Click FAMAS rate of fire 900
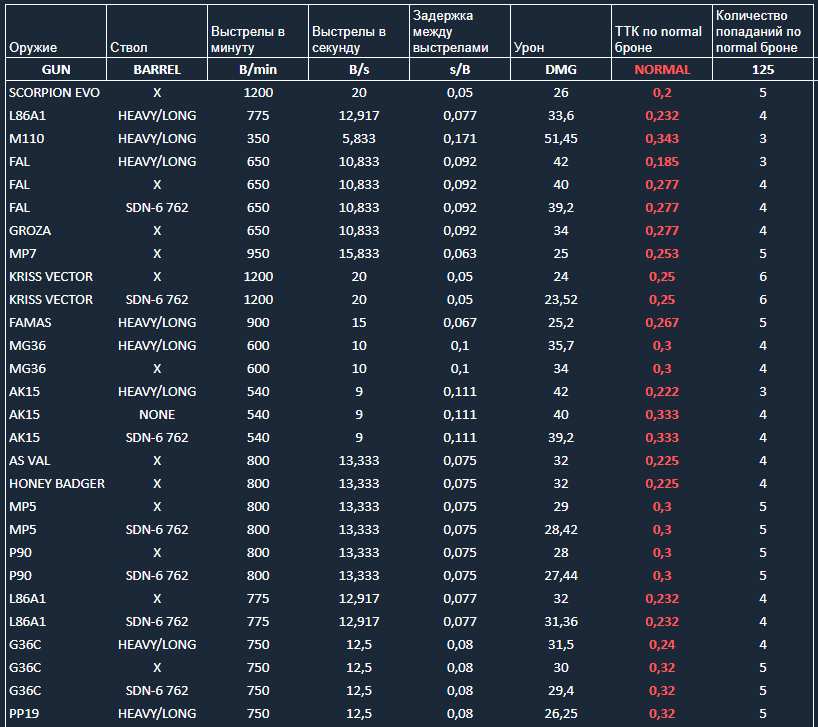Viewport: 818px width, 727px height. point(258,323)
